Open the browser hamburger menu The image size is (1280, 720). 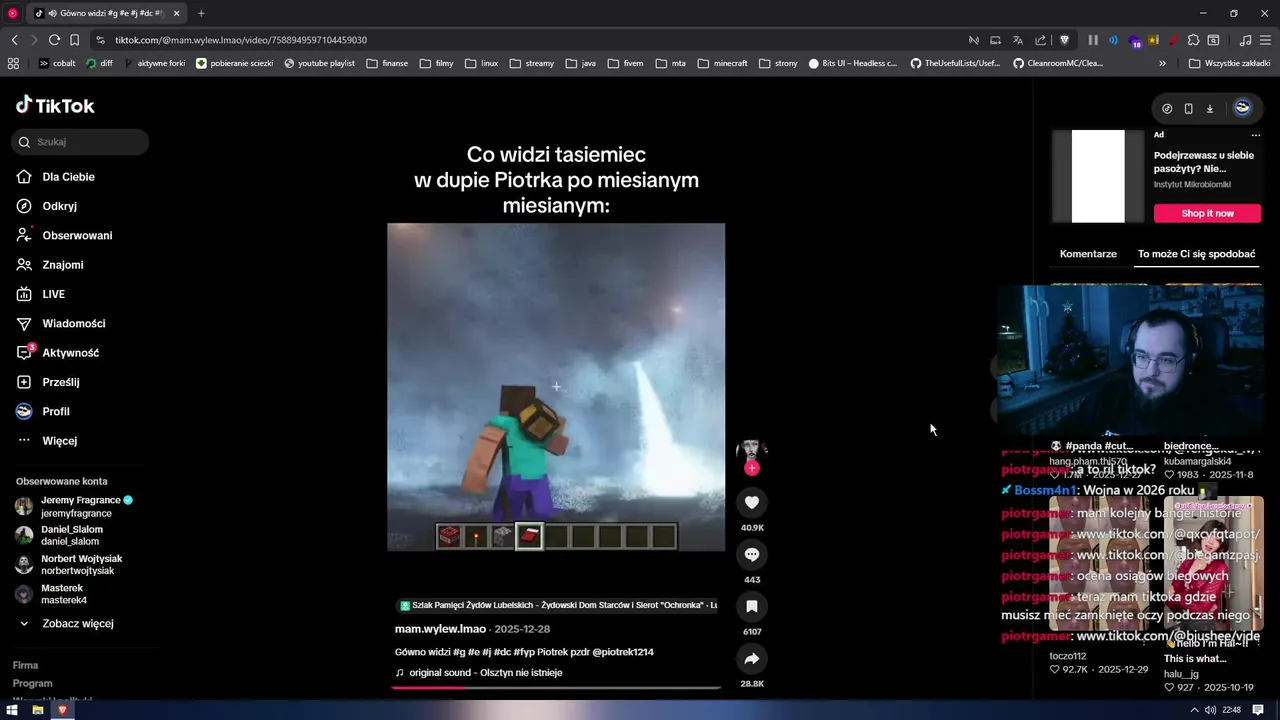(x=1266, y=40)
